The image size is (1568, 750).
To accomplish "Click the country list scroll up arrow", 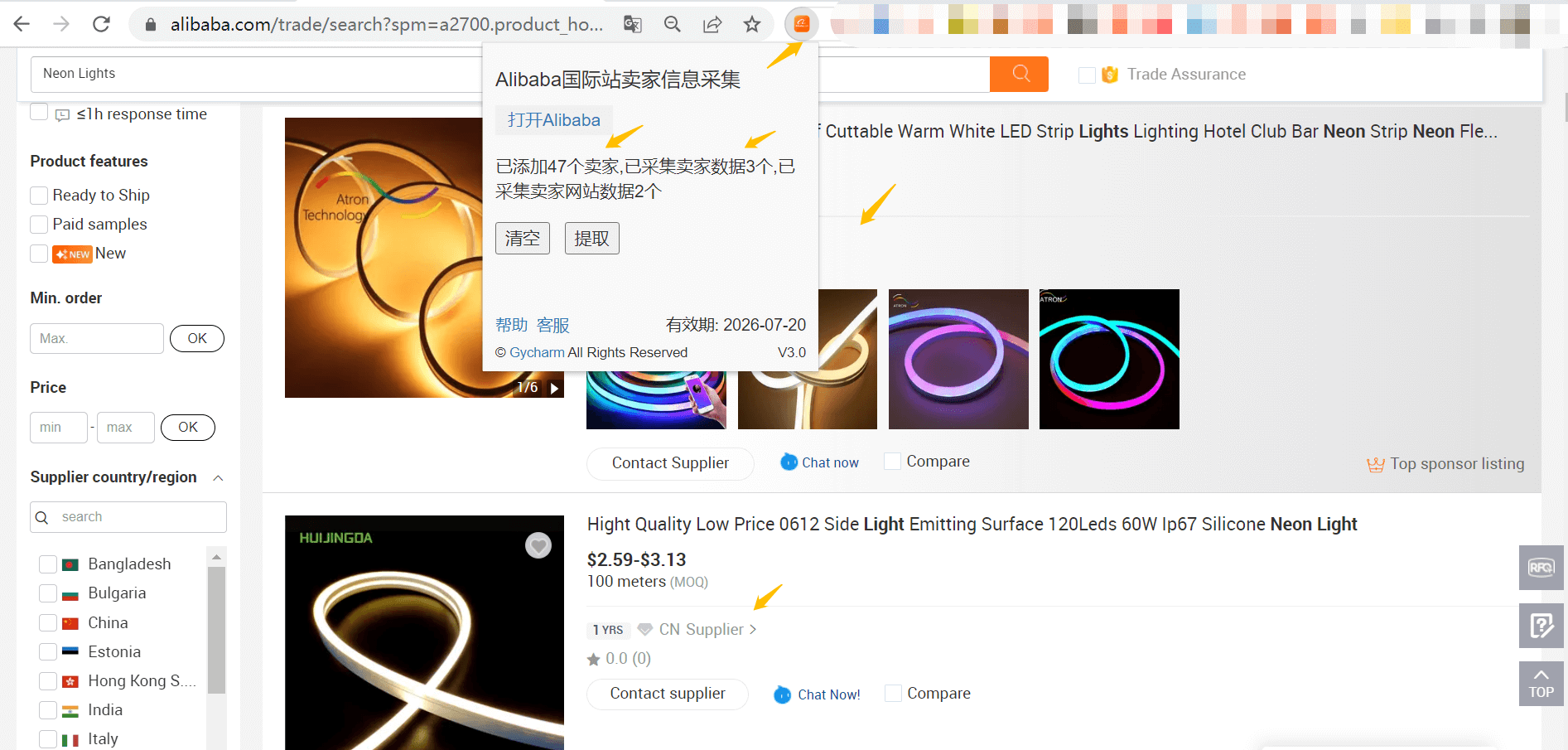I will click(x=216, y=557).
